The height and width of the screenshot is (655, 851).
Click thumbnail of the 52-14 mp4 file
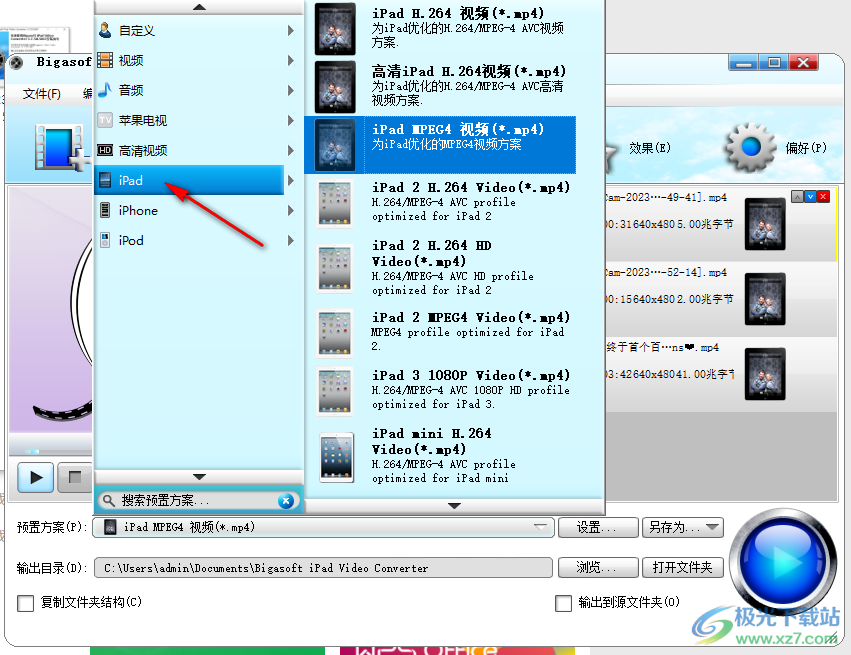tap(765, 299)
